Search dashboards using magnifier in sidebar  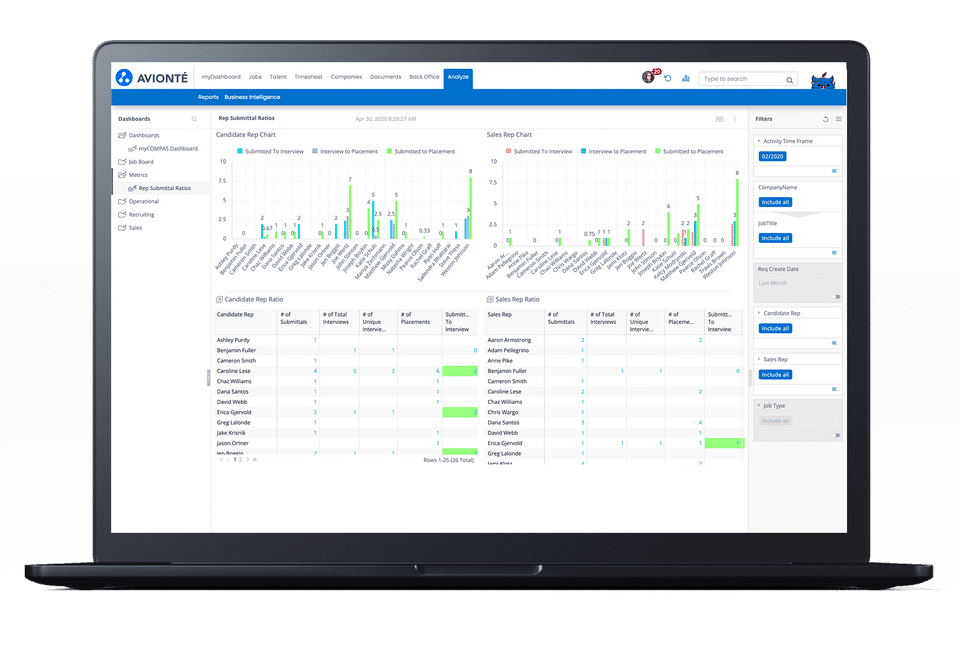[x=194, y=119]
